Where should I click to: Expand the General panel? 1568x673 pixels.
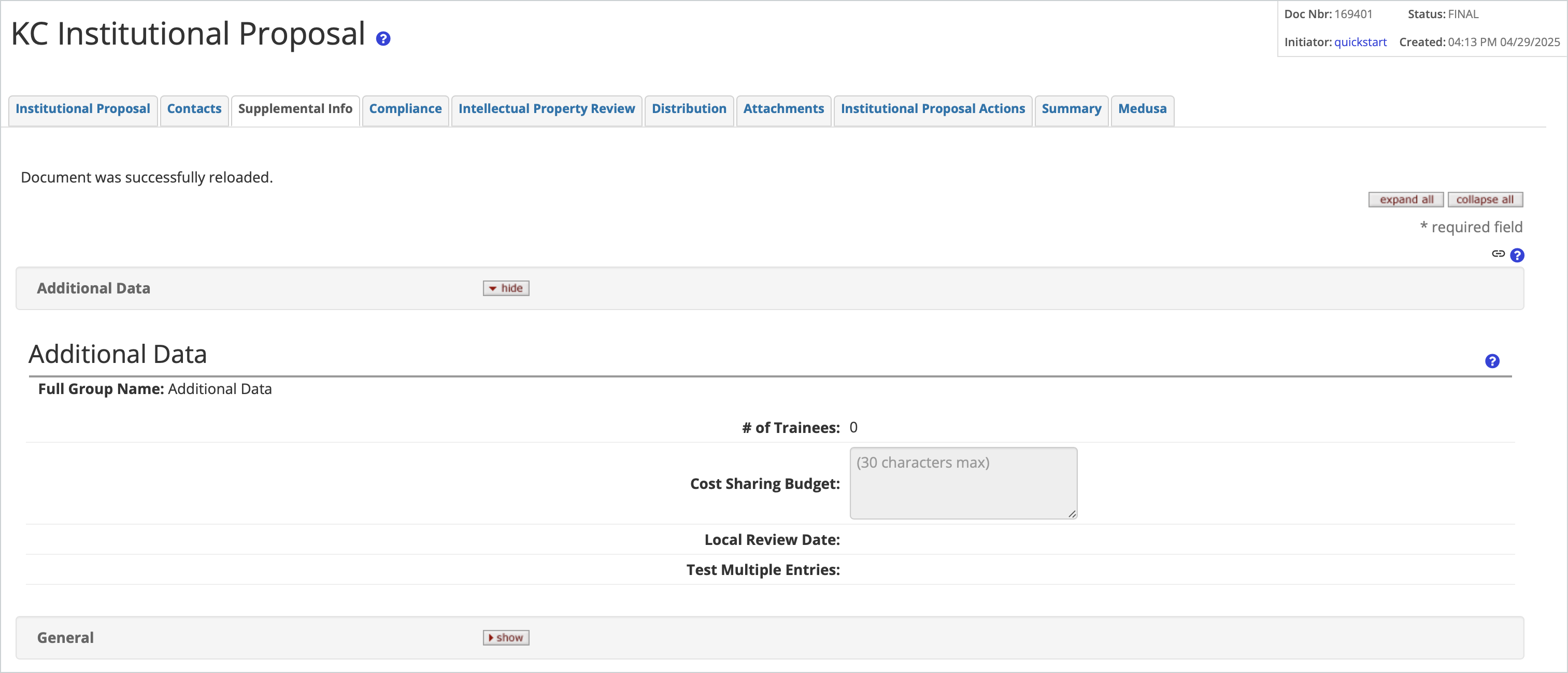click(506, 637)
